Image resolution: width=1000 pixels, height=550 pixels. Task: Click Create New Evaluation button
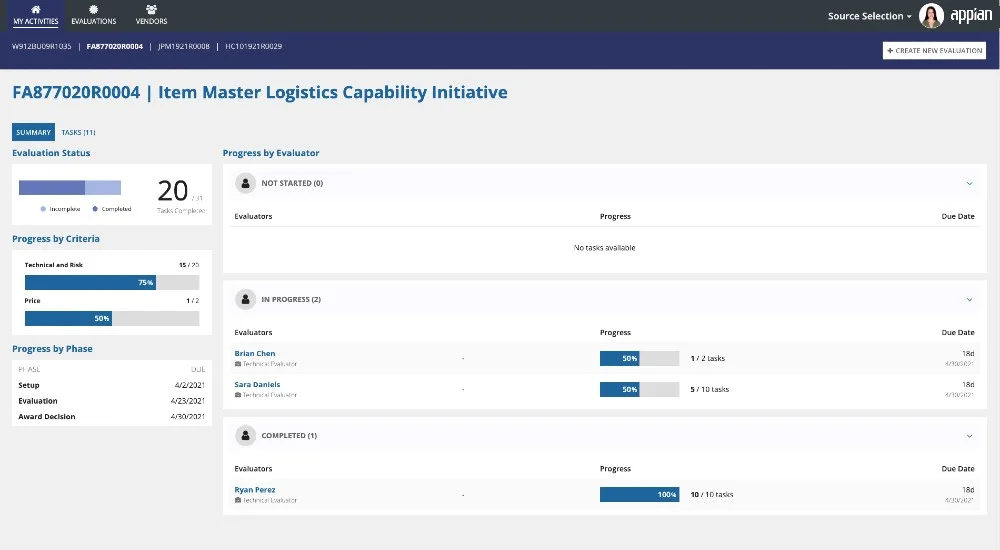pyautogui.click(x=934, y=50)
